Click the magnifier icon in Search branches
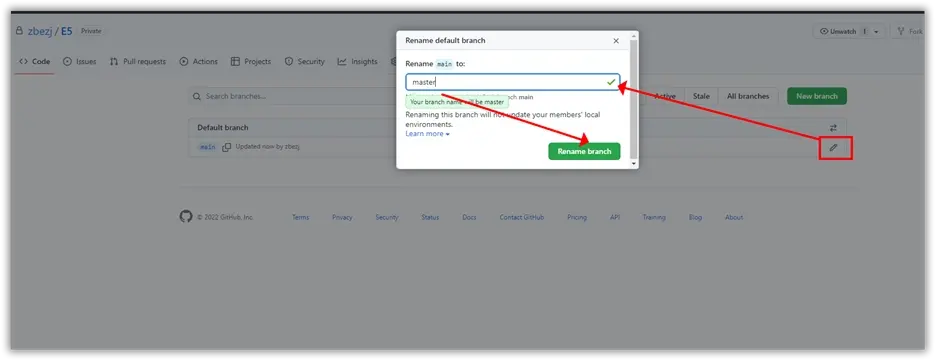935x360 pixels. click(197, 96)
